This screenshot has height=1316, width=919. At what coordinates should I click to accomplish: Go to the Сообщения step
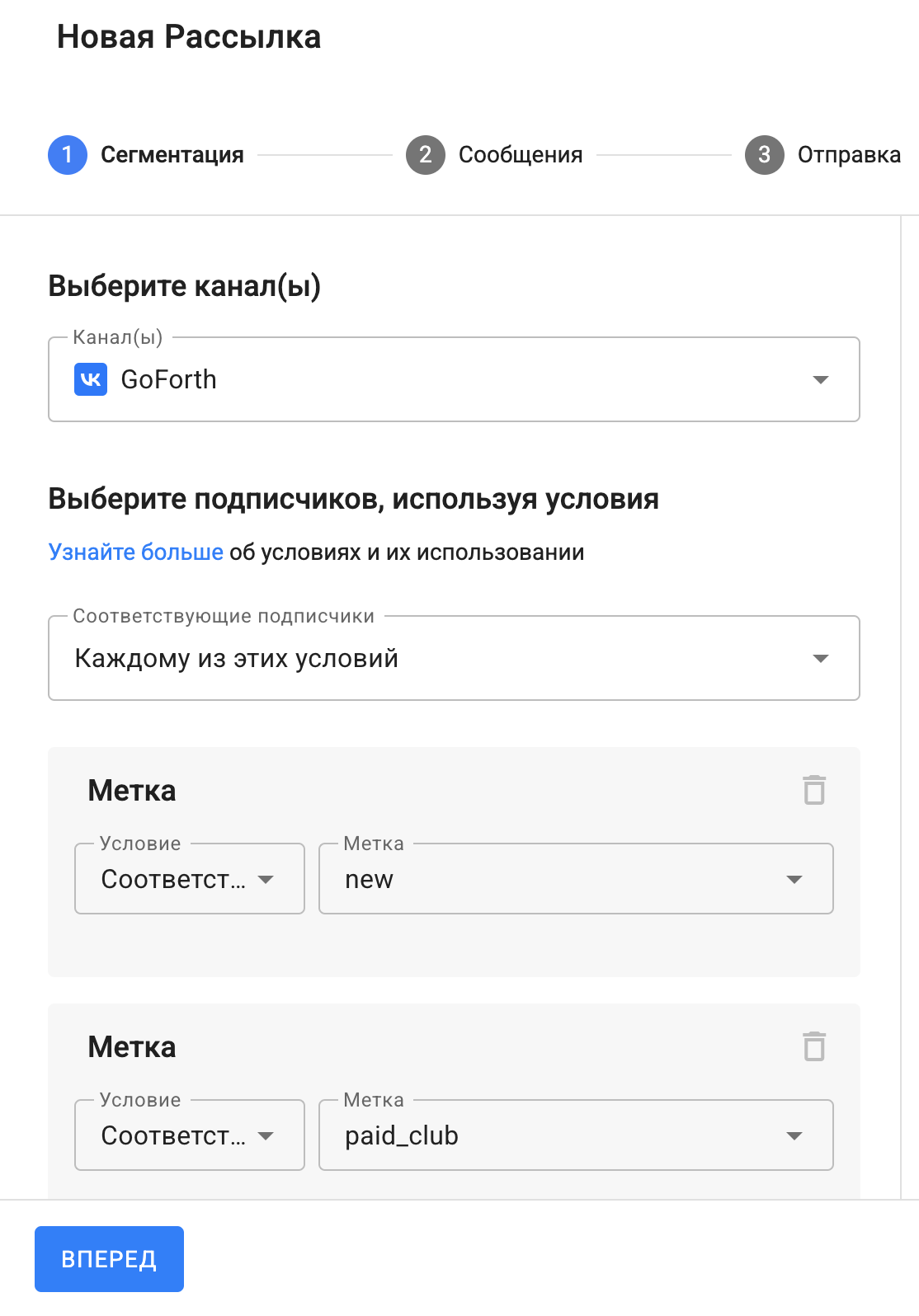tap(521, 155)
